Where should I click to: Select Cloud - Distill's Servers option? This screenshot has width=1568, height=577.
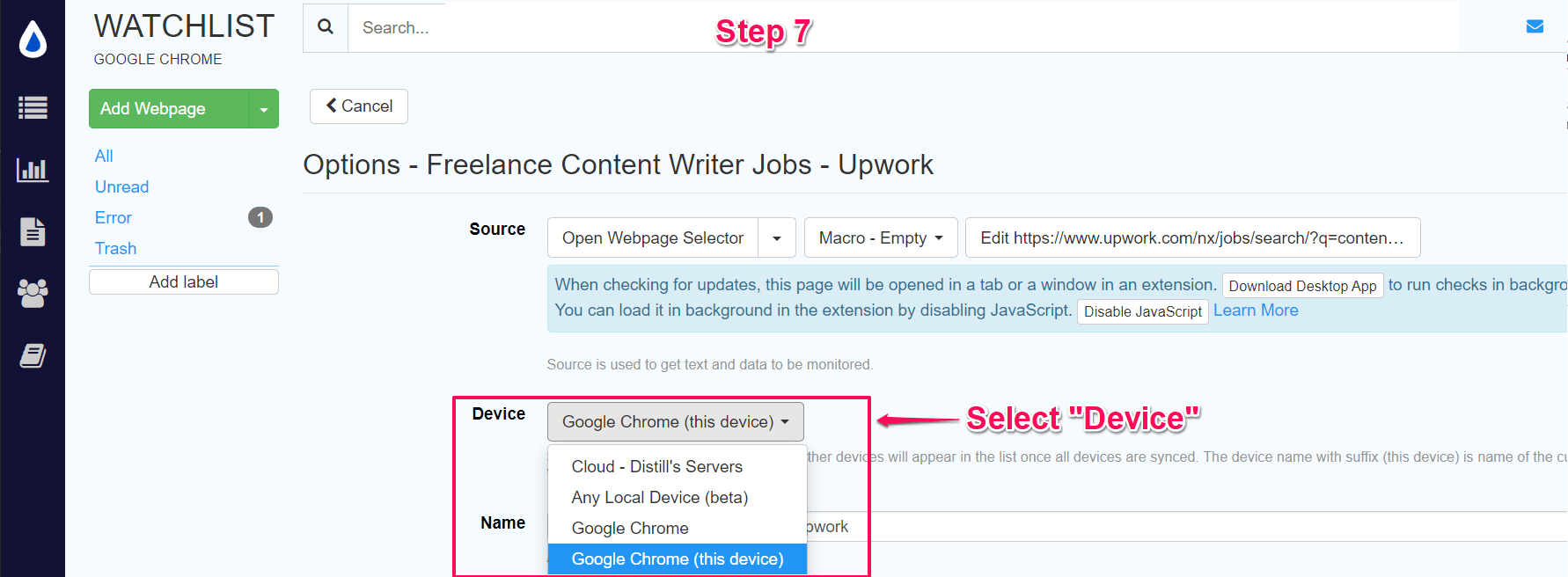tap(656, 467)
